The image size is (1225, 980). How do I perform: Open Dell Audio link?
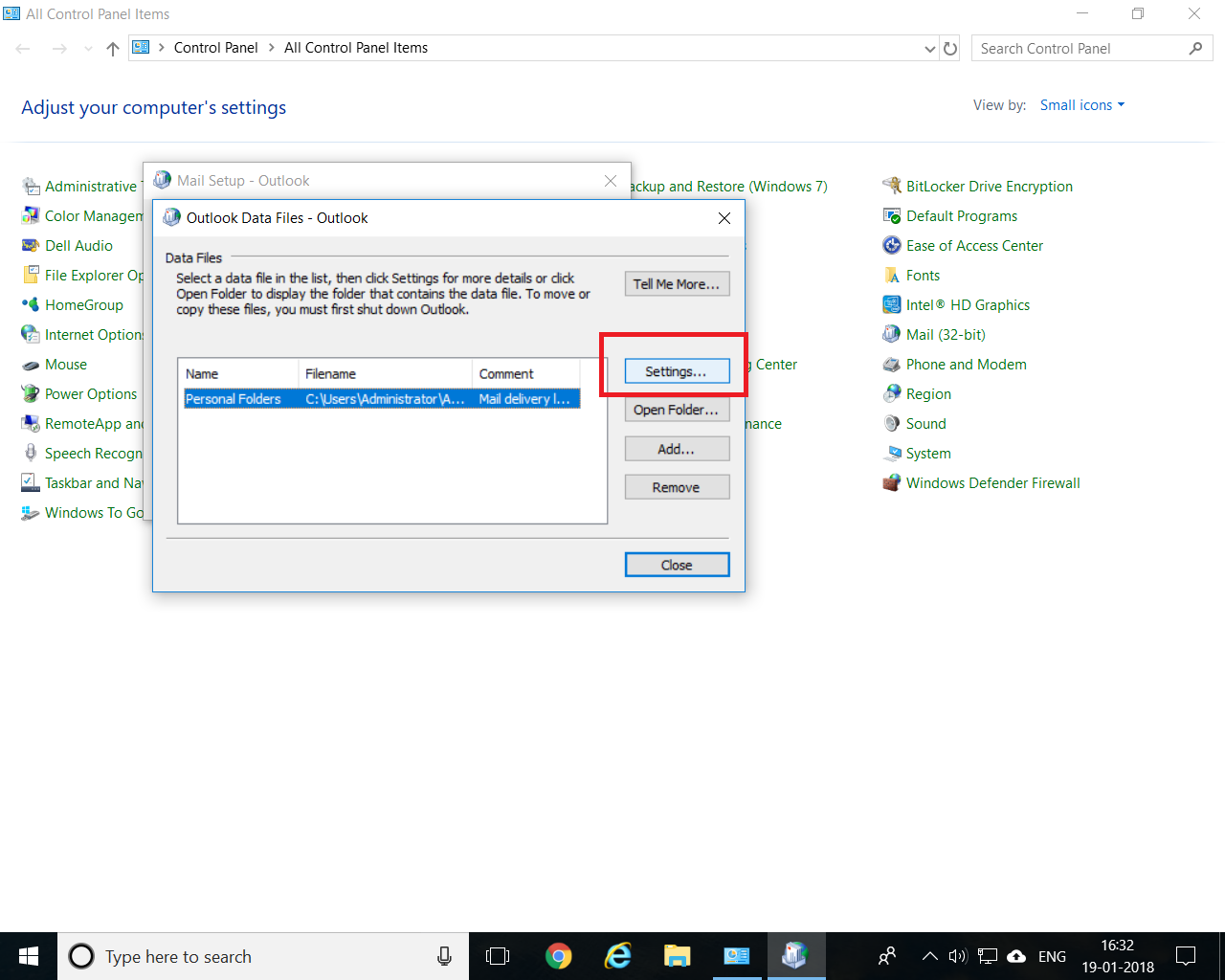[x=78, y=246]
